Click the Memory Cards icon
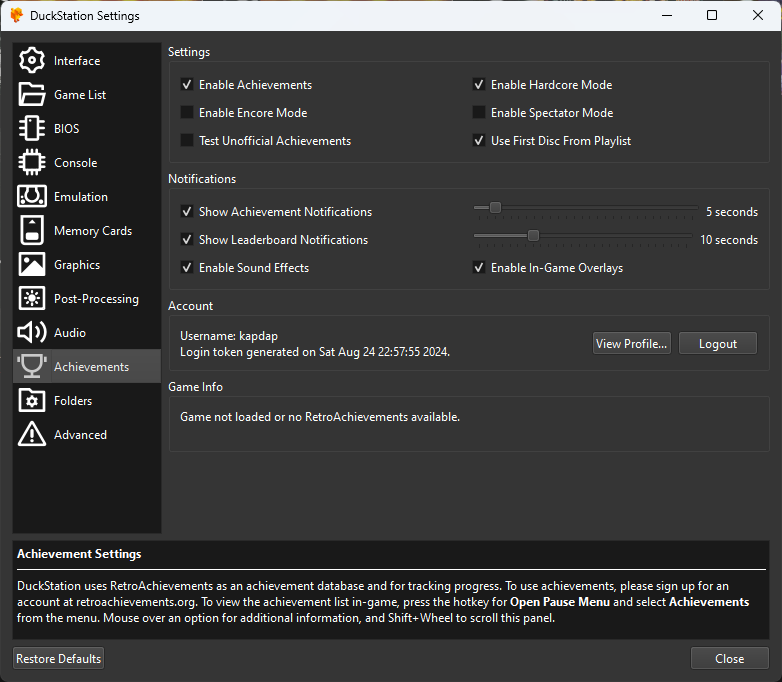The width and height of the screenshot is (782, 682). pyautogui.click(x=32, y=230)
